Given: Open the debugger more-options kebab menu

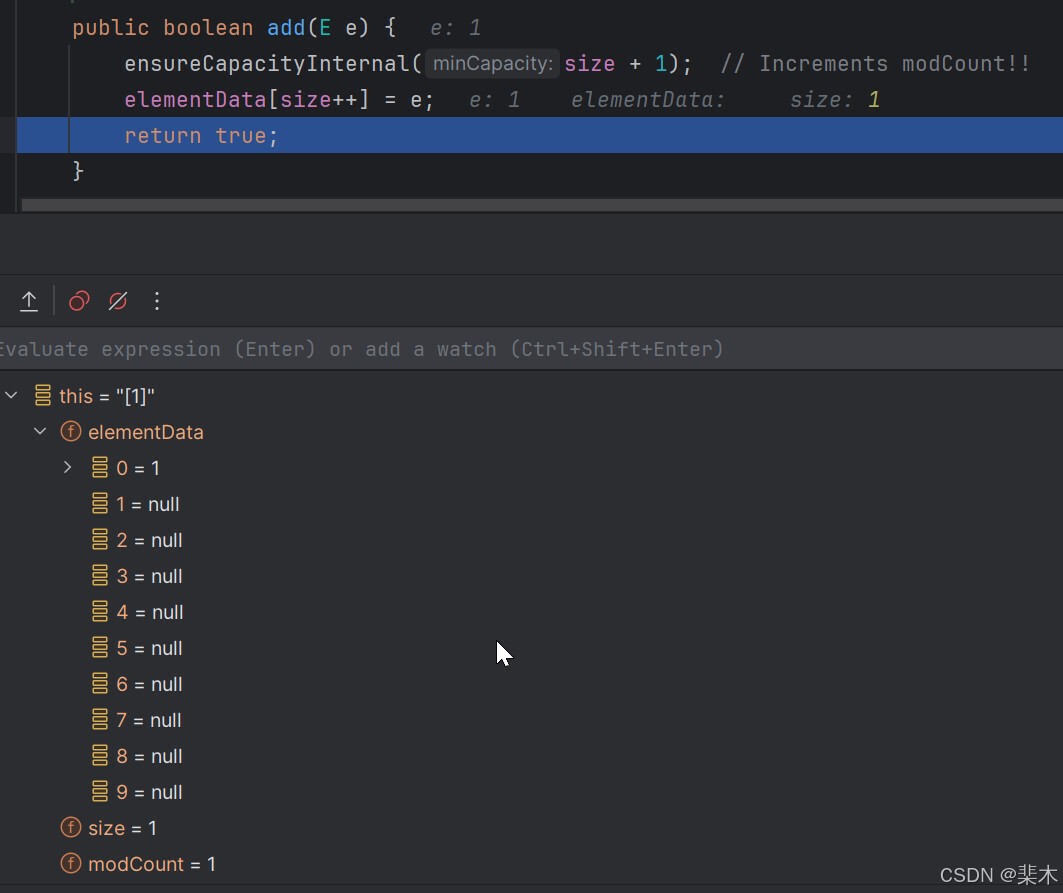Looking at the screenshot, I should coord(157,301).
